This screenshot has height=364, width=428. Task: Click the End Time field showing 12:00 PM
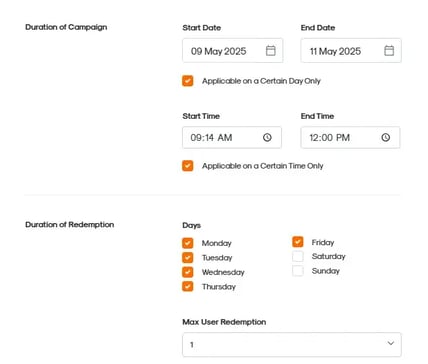coord(350,137)
